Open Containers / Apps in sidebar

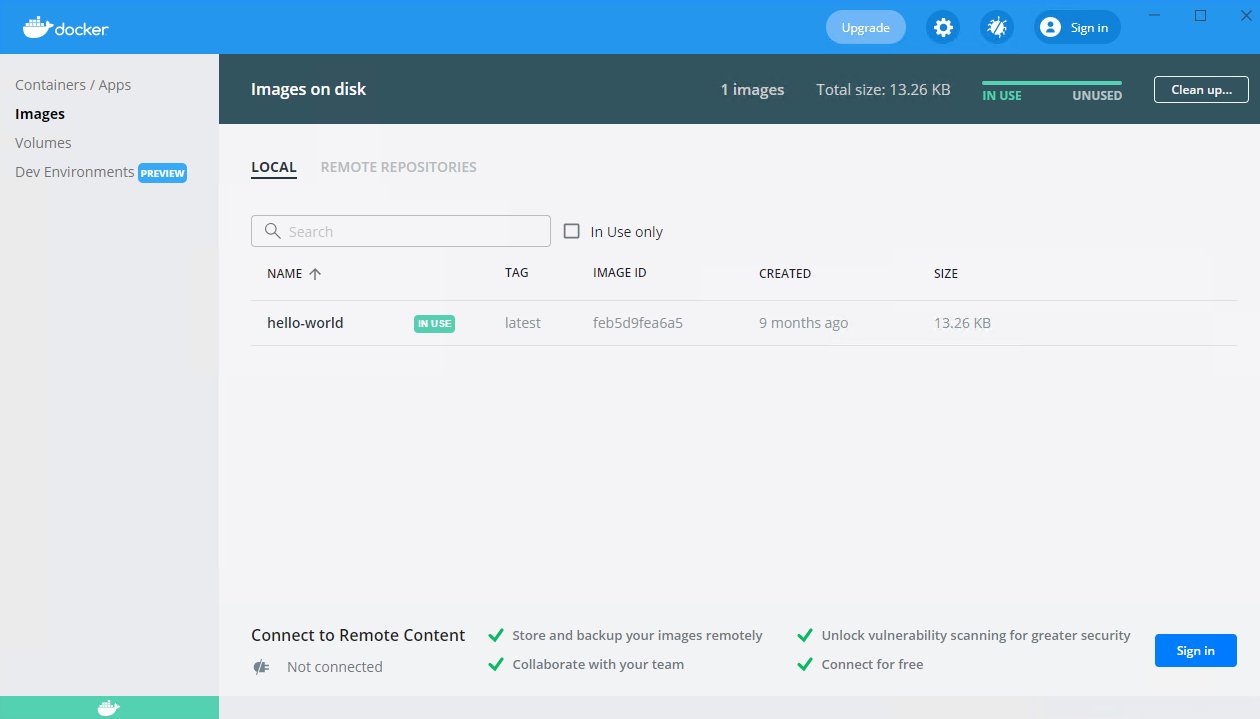[73, 85]
